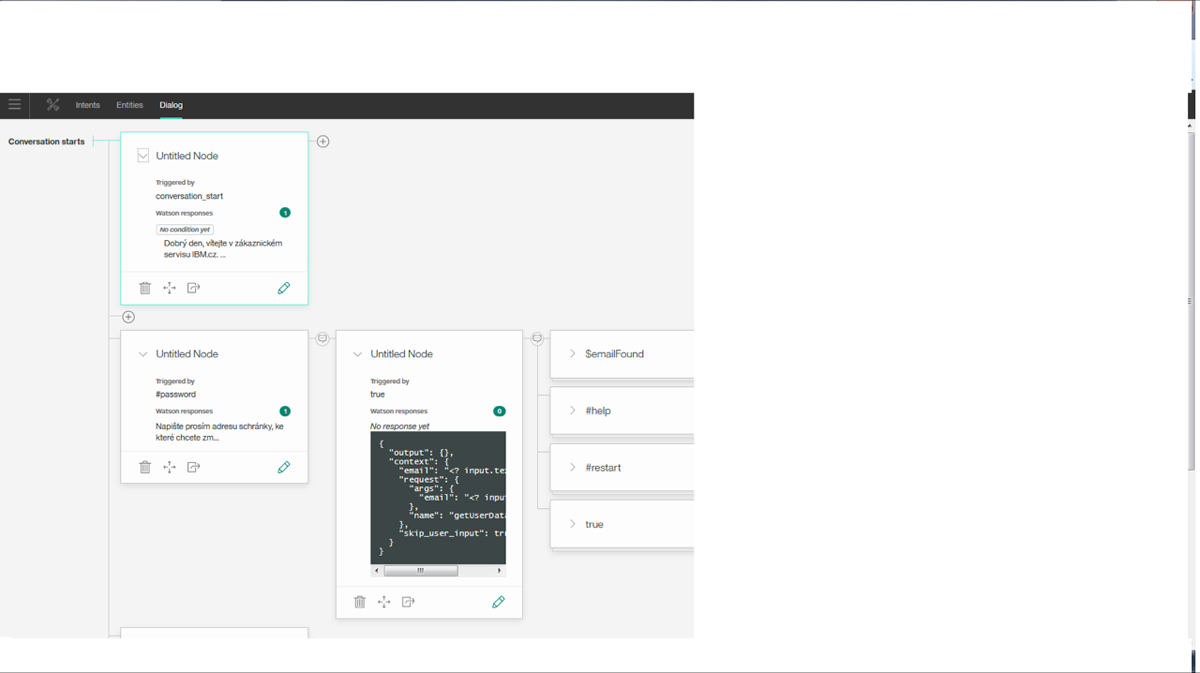Viewport: 1200px width, 673px height.
Task: Switch to the Entities tab
Action: 129,105
